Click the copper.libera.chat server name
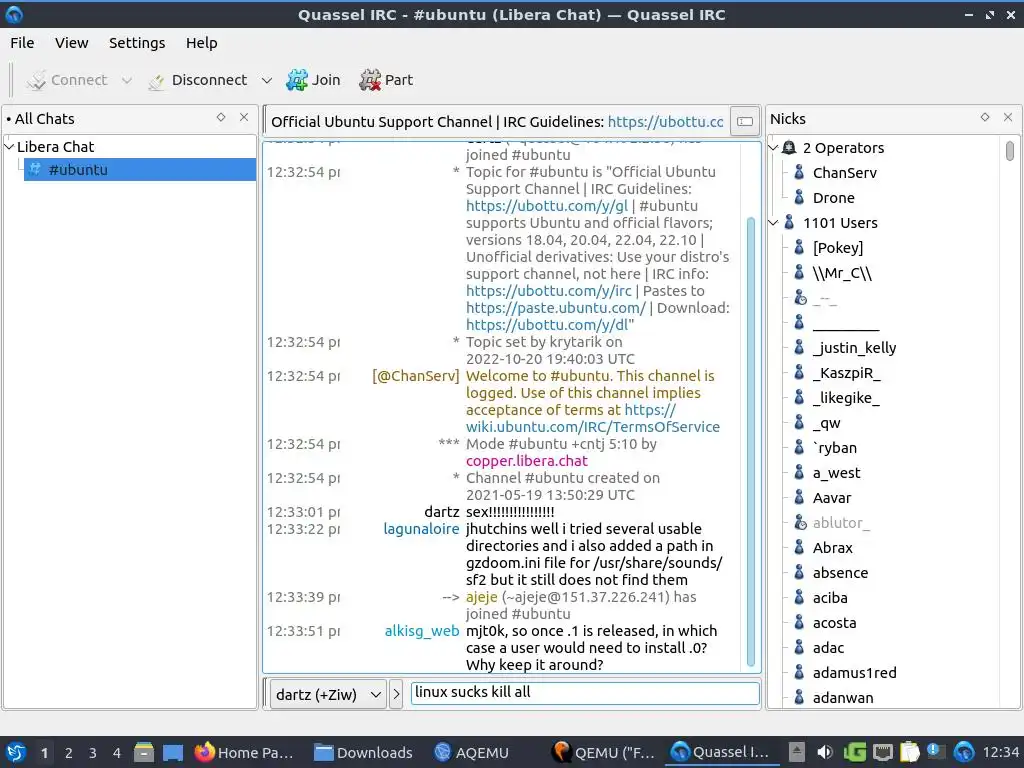 pyautogui.click(x=526, y=460)
